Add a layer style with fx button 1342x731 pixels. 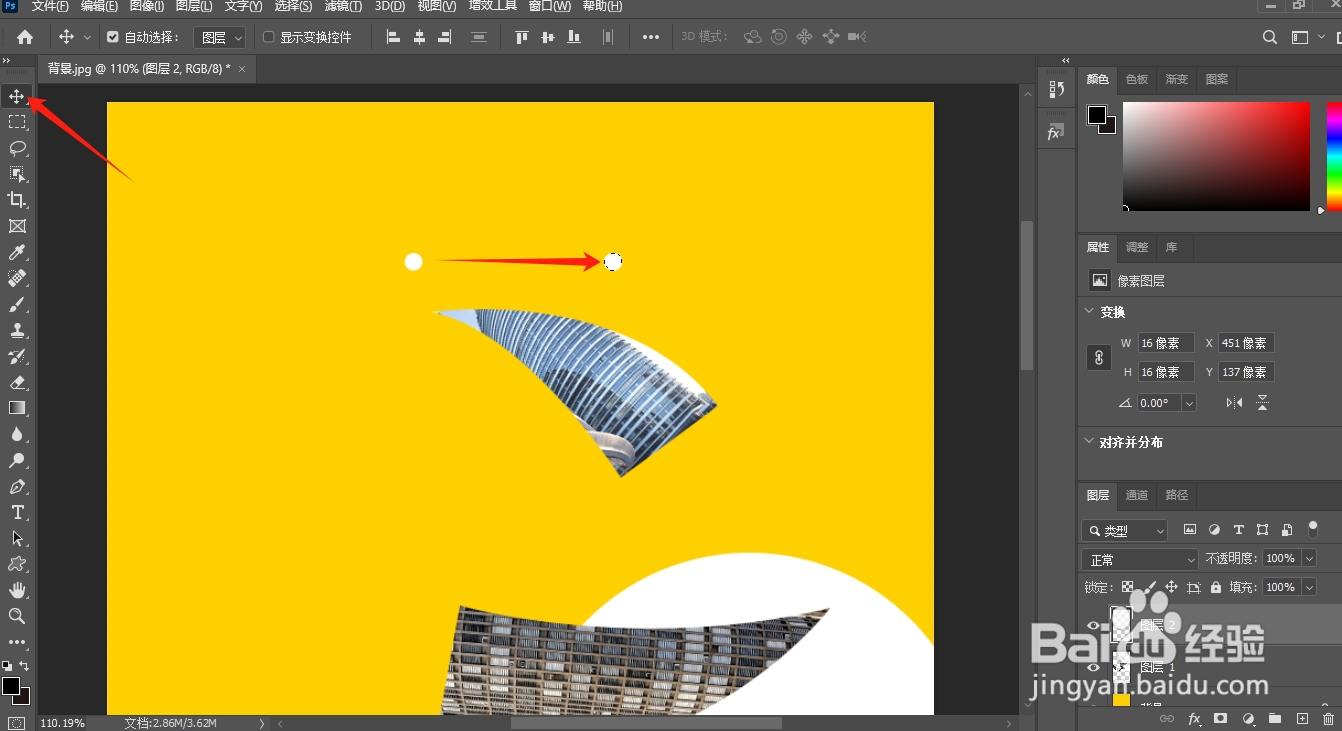pyautogui.click(x=1194, y=719)
